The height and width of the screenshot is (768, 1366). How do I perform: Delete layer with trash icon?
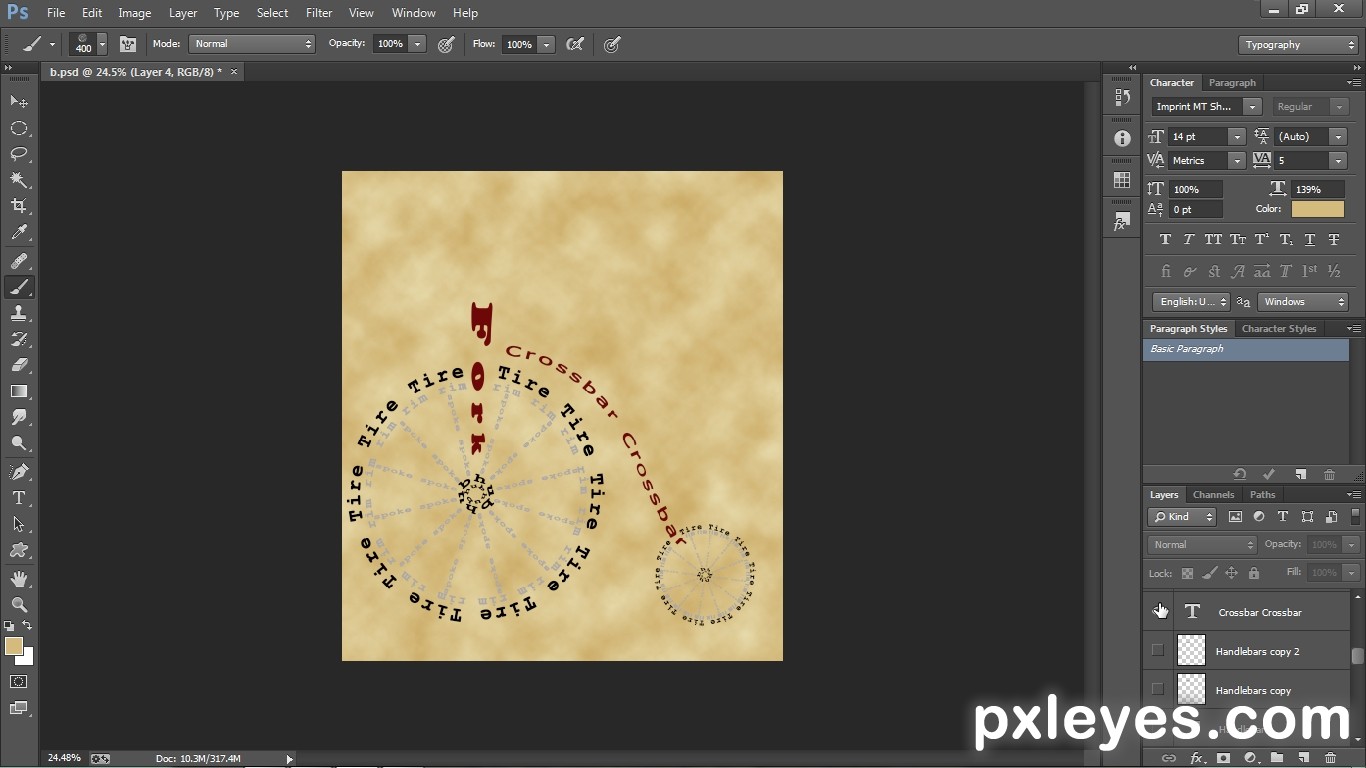(x=1330, y=758)
